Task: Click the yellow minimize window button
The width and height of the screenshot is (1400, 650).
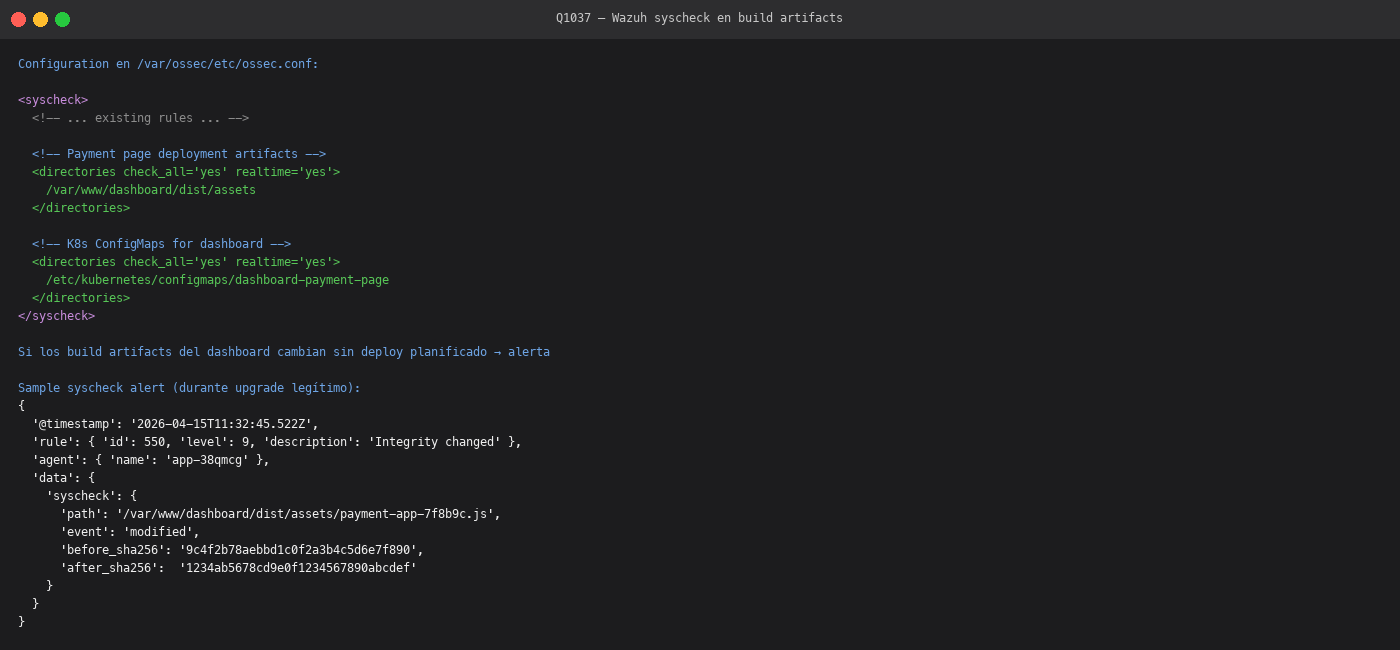Action: click(x=40, y=19)
